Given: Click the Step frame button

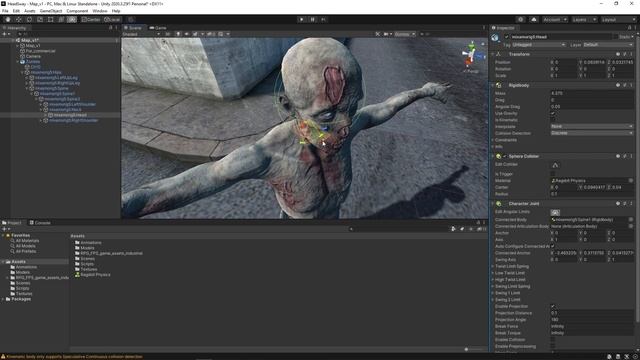Looking at the screenshot, I should click(323, 20).
